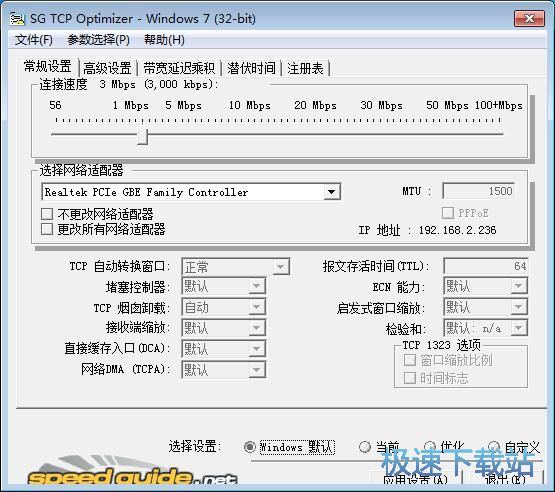
Task: Click the 报文存活时间(TTL) field
Action: click(486, 266)
